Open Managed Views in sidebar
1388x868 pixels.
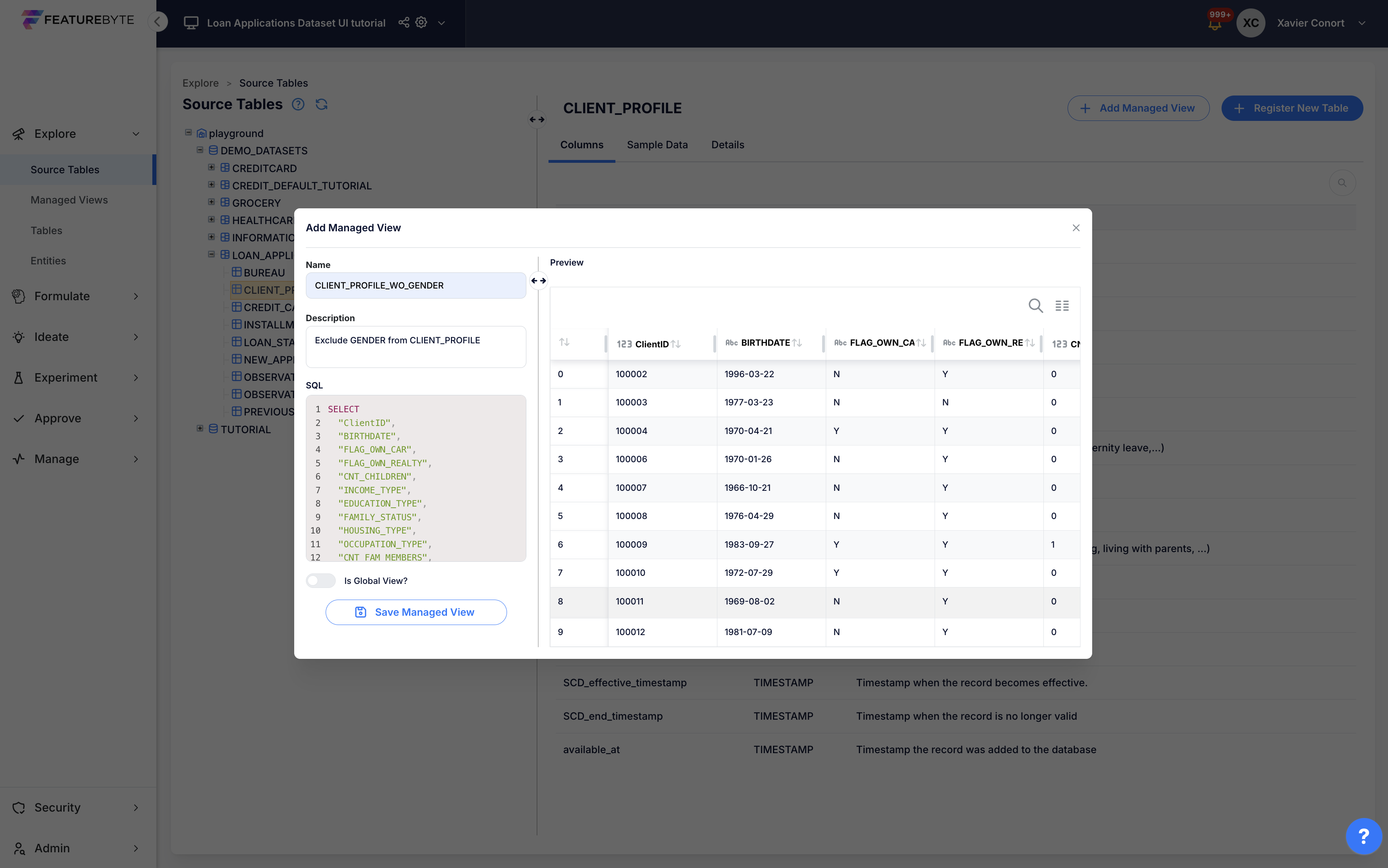point(69,200)
